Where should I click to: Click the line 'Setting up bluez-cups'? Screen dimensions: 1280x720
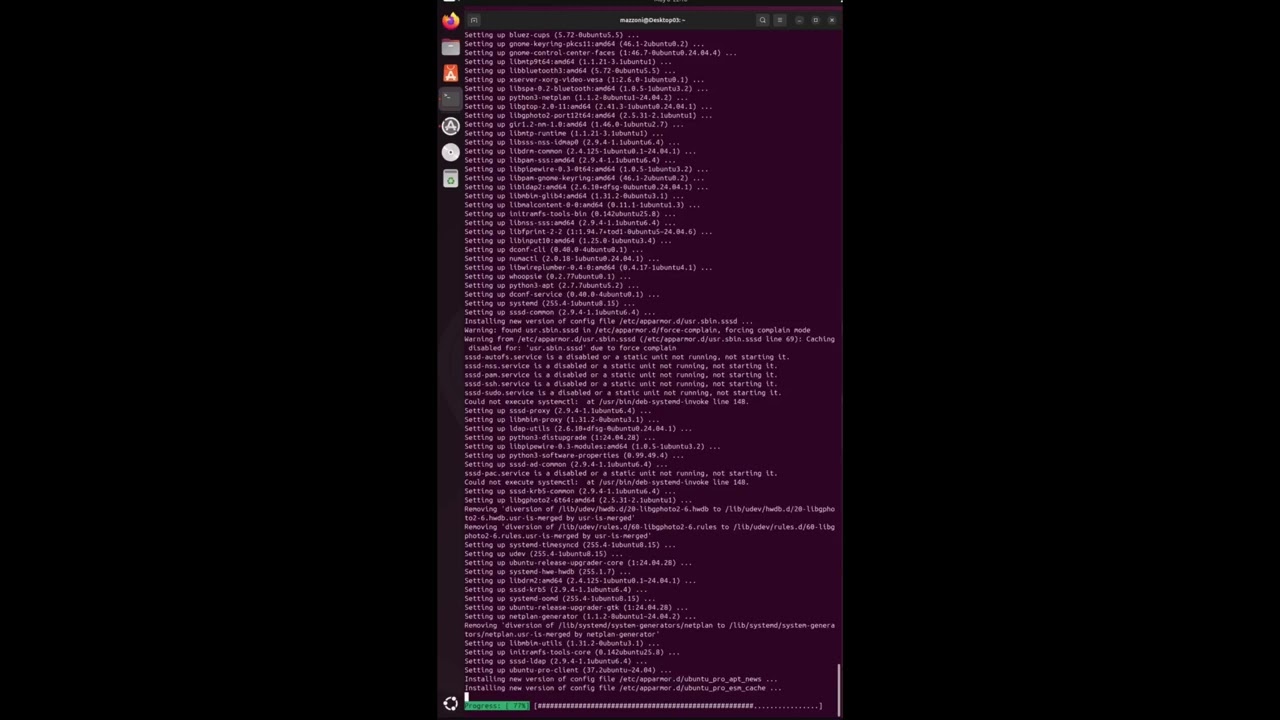551,35
